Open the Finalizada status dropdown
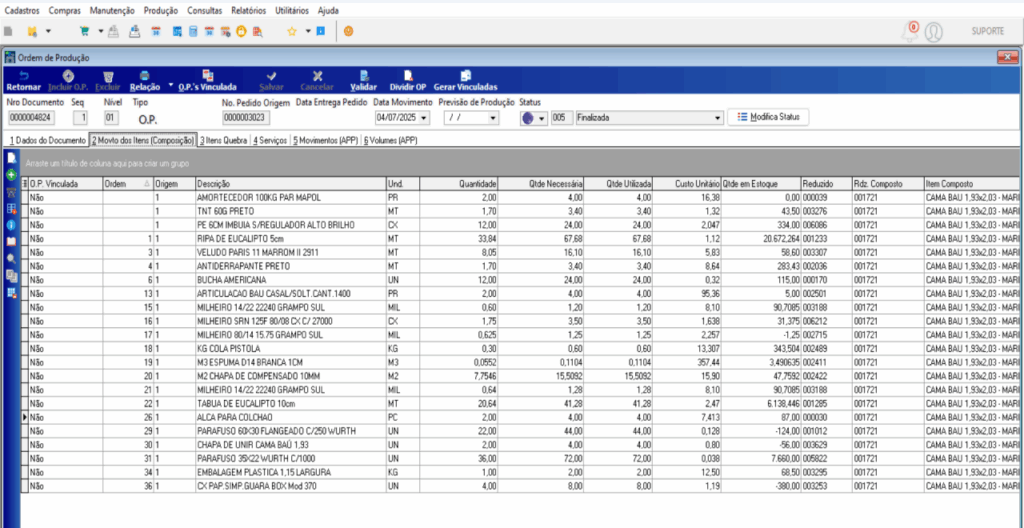Viewport: 1024px width, 528px height. [x=716, y=118]
